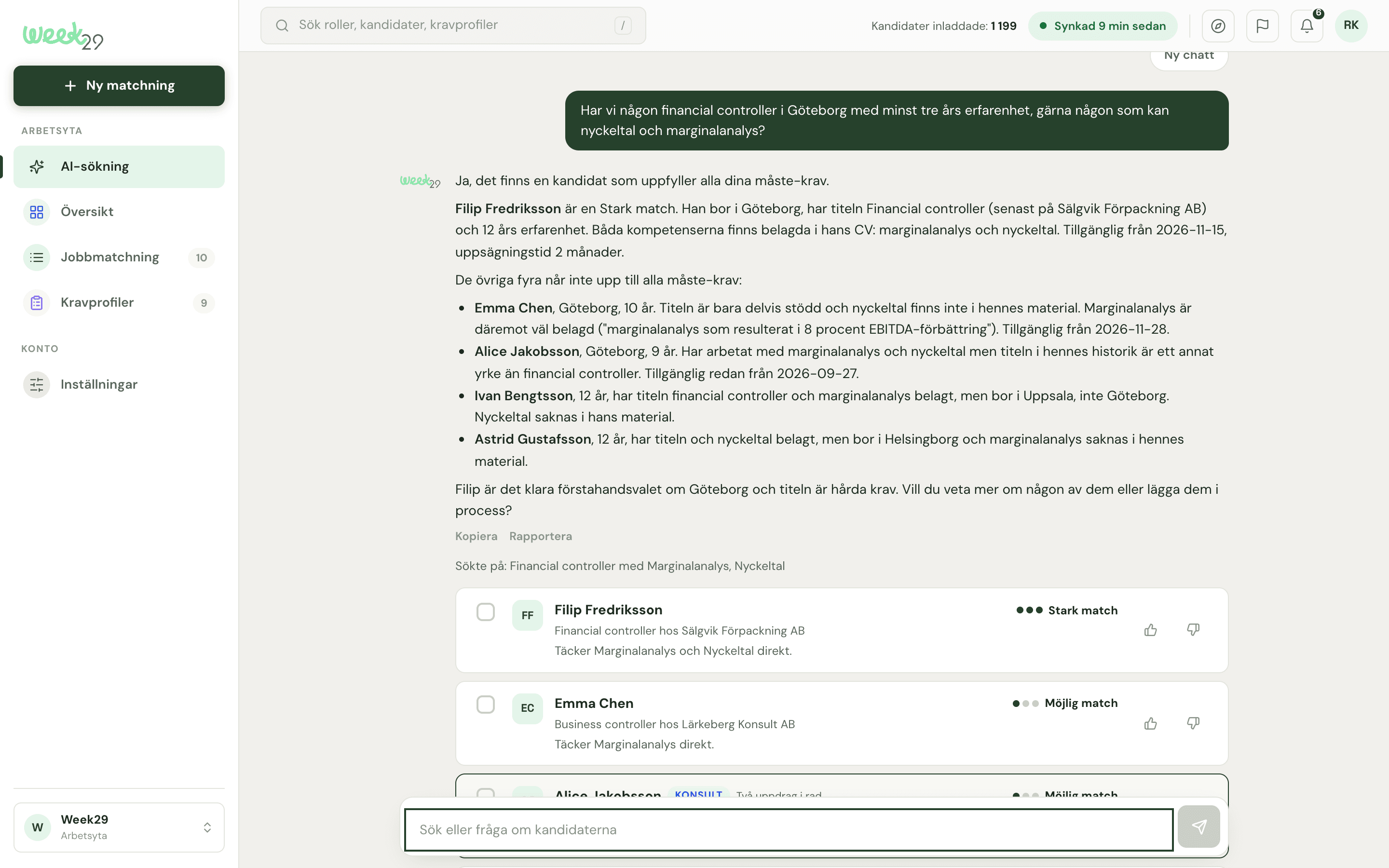Select Emma Chen's checkbox

(x=486, y=705)
